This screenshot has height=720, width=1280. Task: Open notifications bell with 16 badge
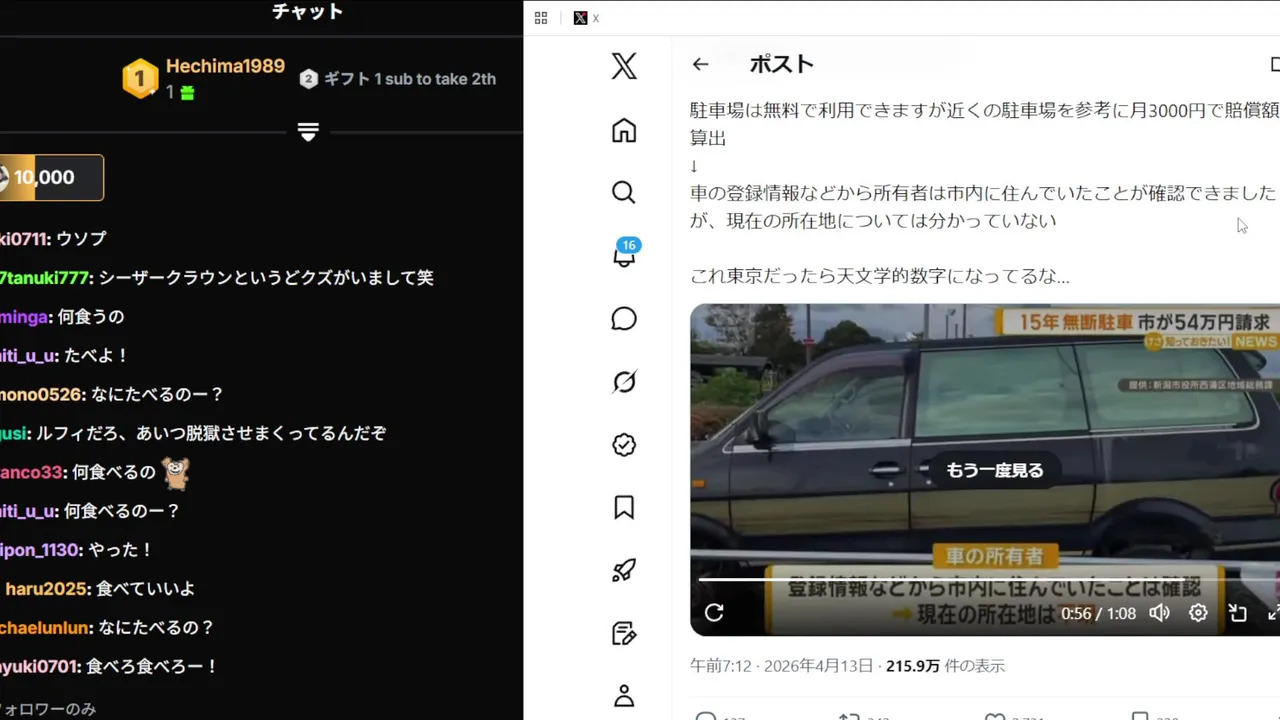point(625,253)
